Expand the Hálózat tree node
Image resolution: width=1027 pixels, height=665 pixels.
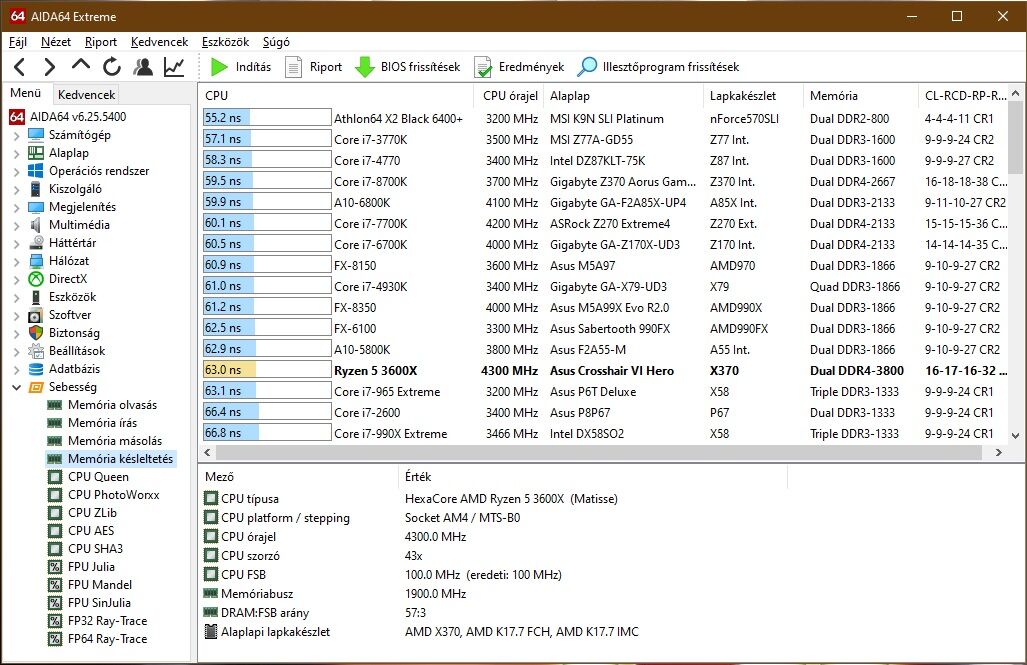click(16, 261)
